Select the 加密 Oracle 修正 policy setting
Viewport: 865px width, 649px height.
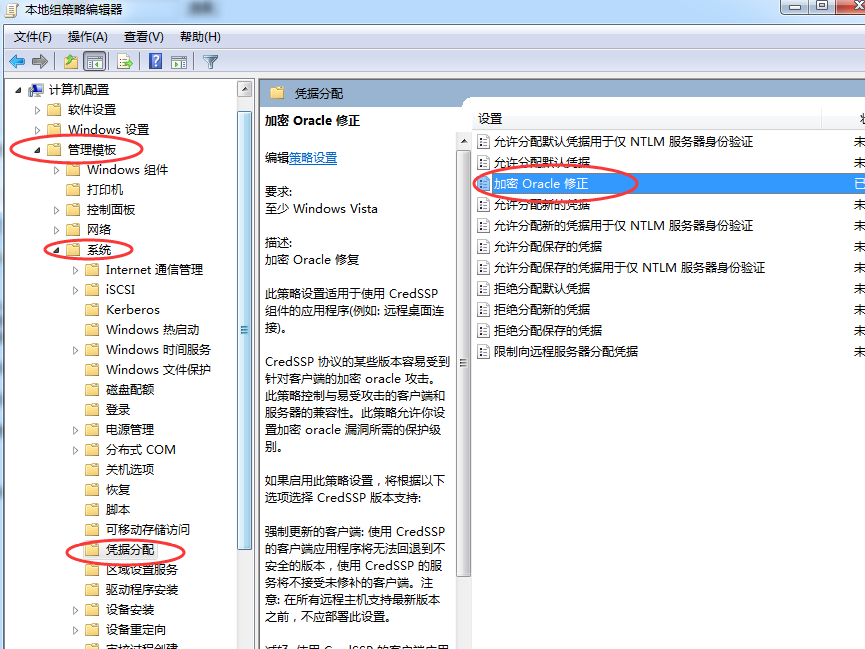(541, 184)
